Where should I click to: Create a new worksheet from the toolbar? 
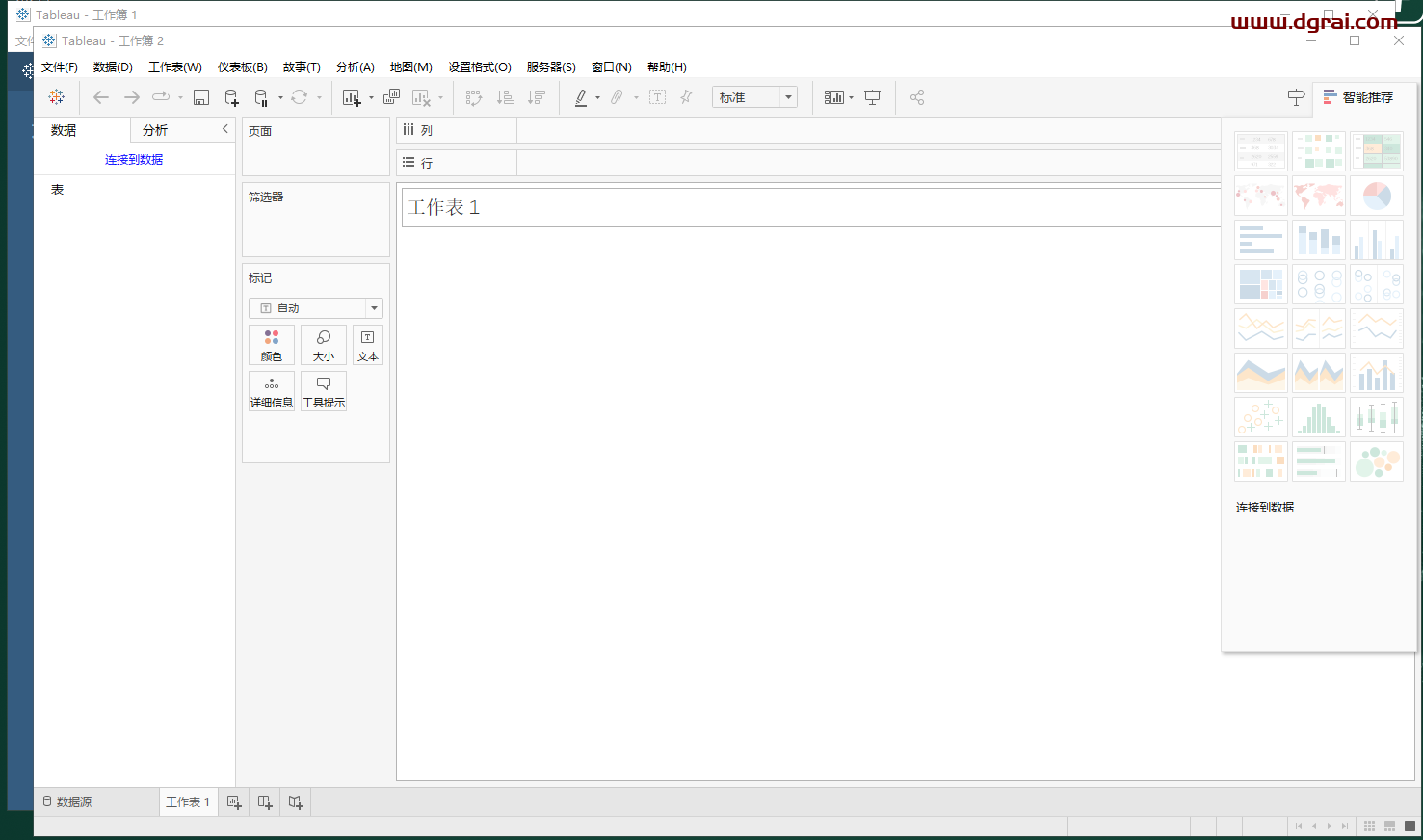(352, 97)
